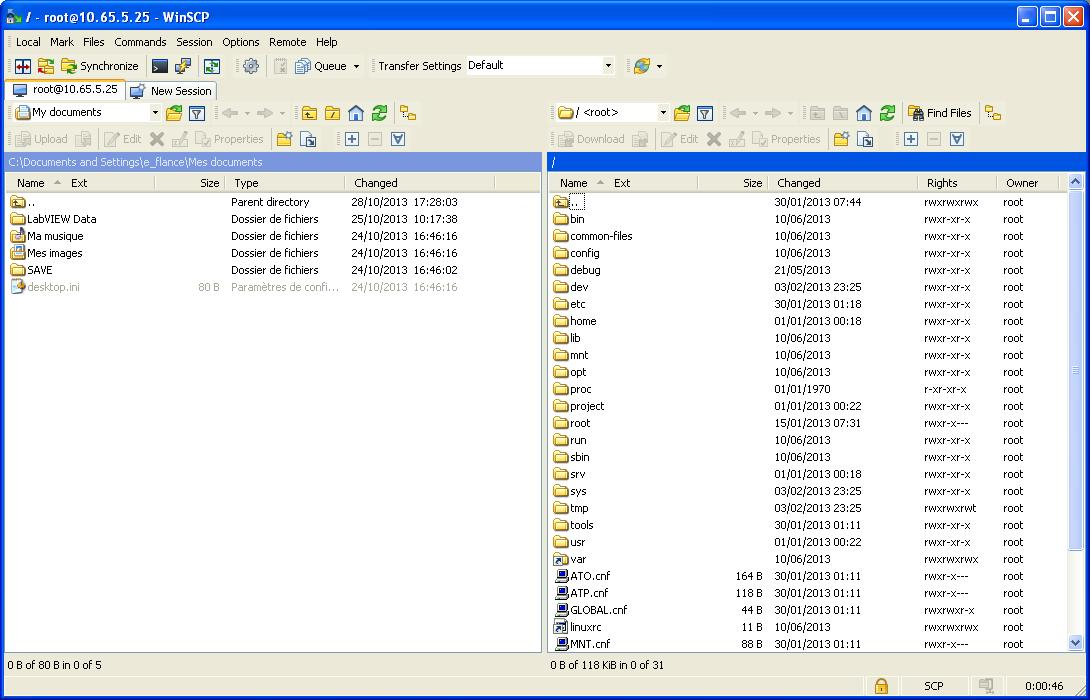Go to local parent directory icon

309,113
